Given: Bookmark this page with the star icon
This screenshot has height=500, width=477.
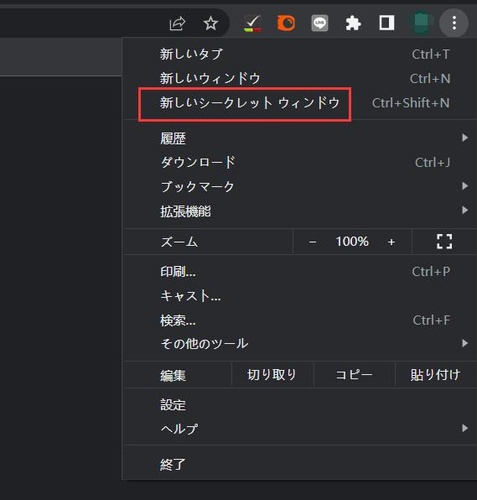Looking at the screenshot, I should click(x=211, y=23).
